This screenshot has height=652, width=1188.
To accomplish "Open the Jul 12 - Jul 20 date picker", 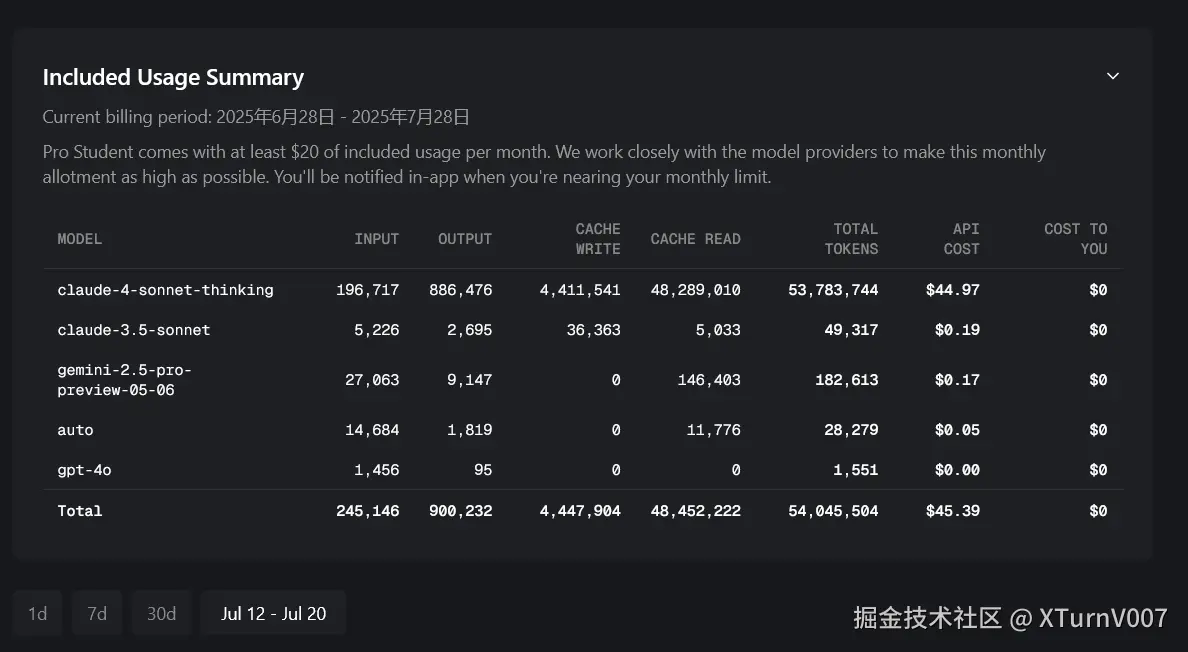I will (273, 613).
